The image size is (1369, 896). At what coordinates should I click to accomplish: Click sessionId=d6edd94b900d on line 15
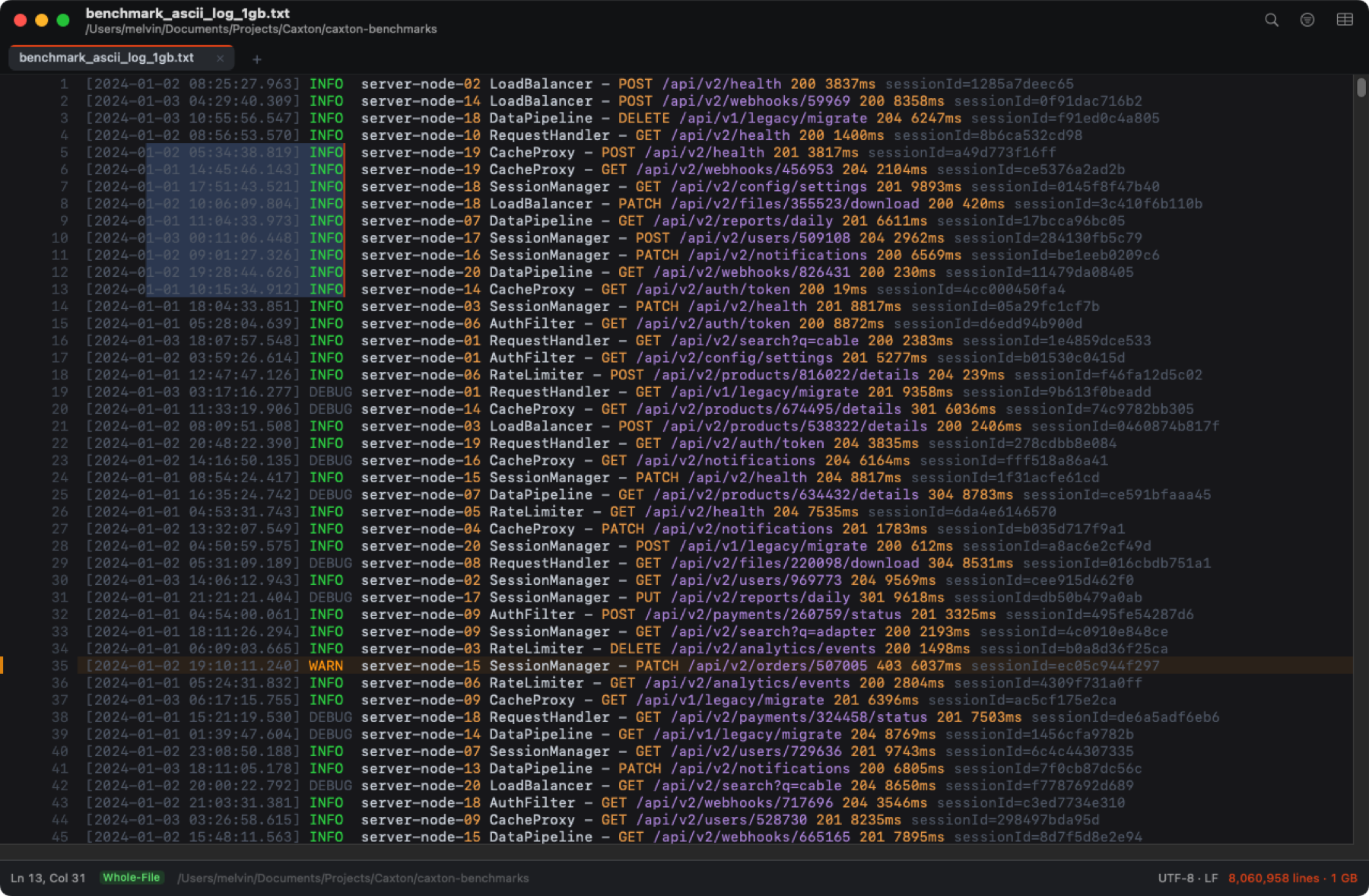tap(988, 323)
